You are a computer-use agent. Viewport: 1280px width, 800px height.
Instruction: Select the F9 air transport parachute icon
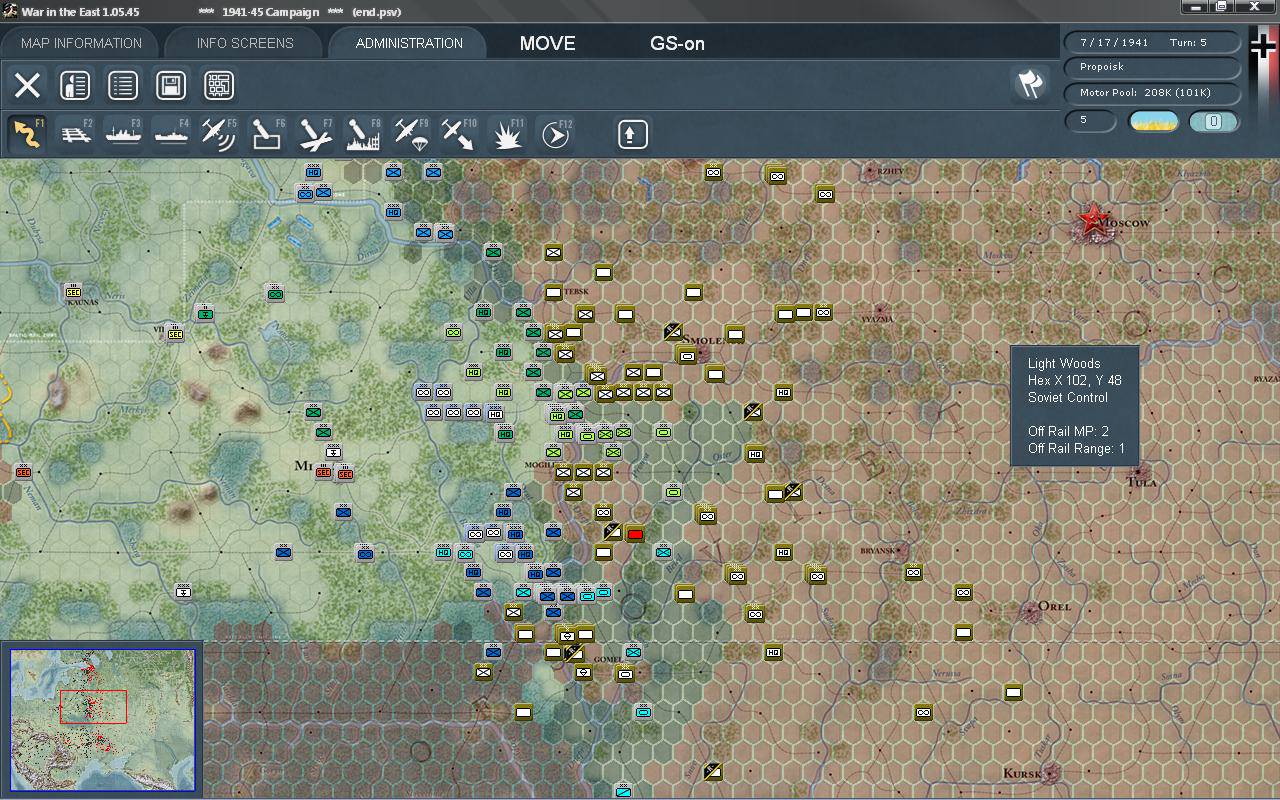point(412,134)
